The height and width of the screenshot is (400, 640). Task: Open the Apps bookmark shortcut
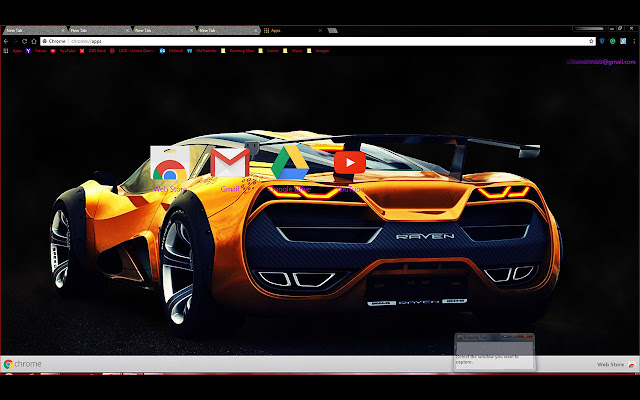click(13, 51)
